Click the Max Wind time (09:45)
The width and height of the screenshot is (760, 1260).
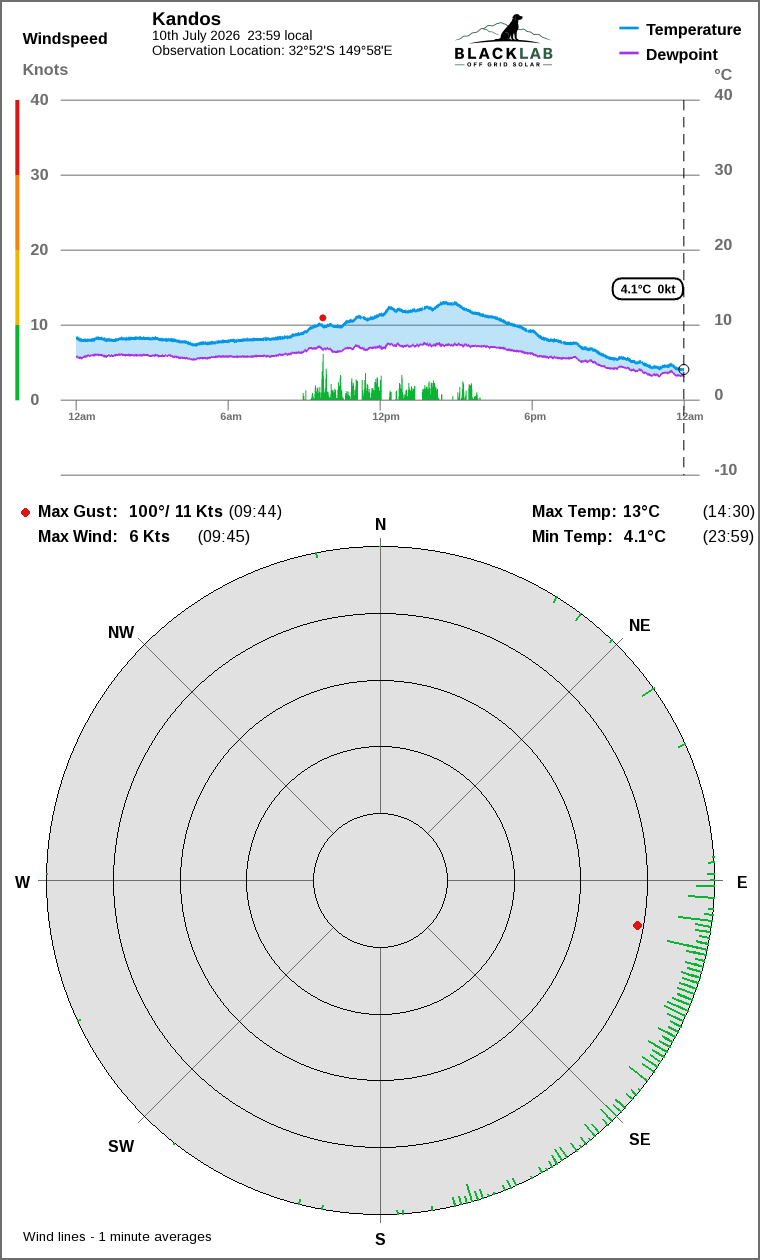tap(224, 537)
